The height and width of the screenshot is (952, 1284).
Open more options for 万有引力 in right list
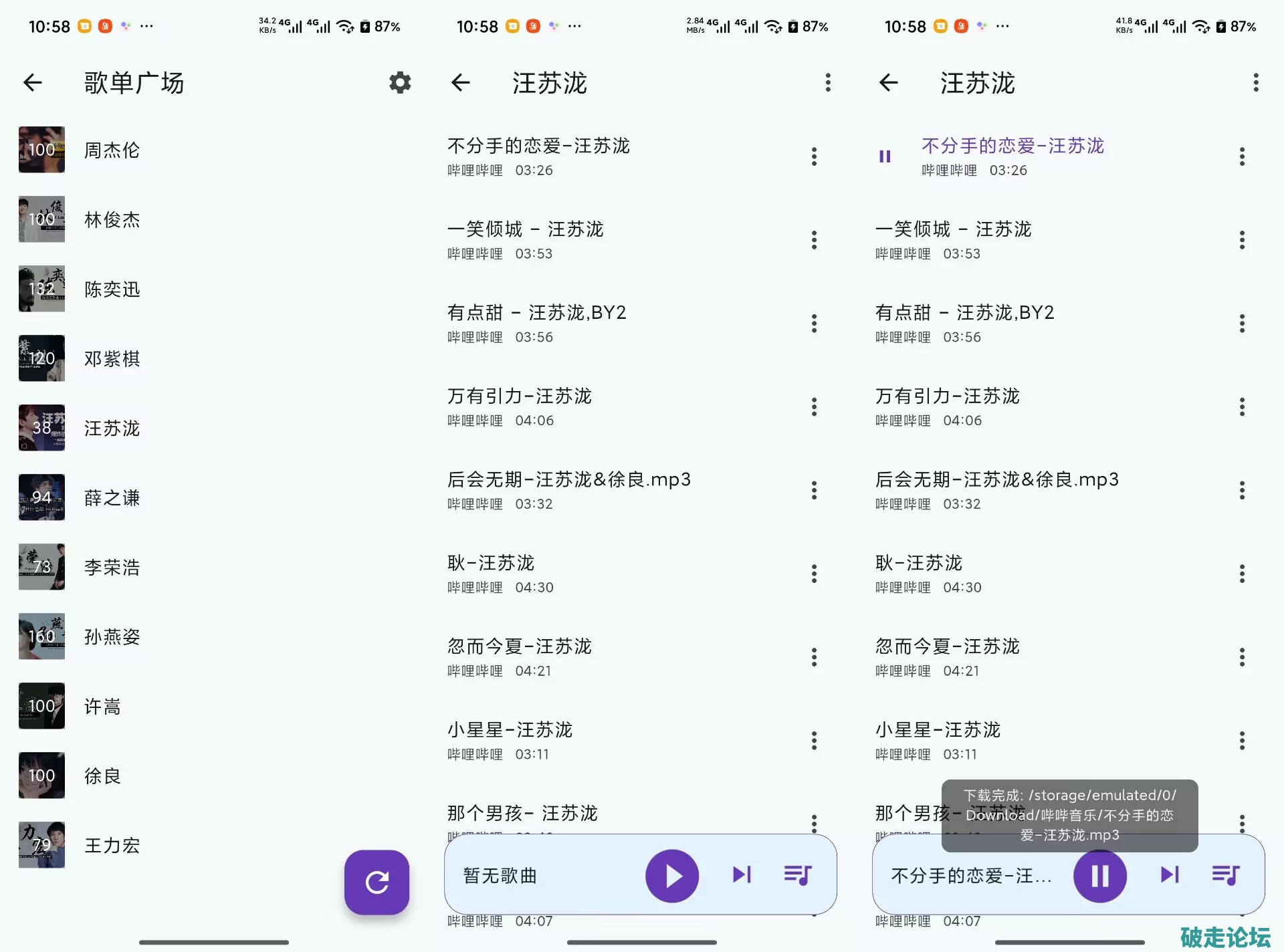tap(1242, 407)
